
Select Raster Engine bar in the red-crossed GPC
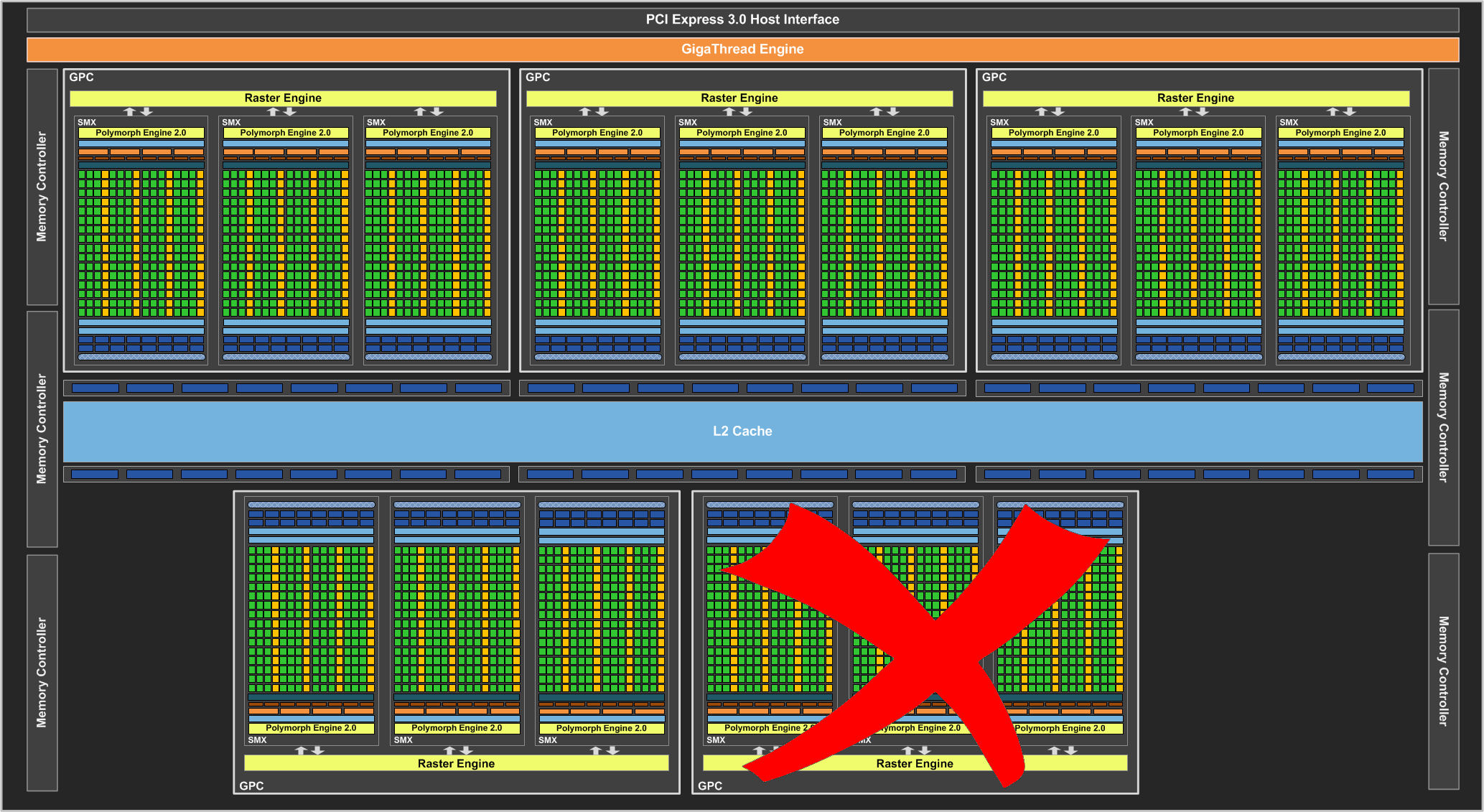pos(915,763)
